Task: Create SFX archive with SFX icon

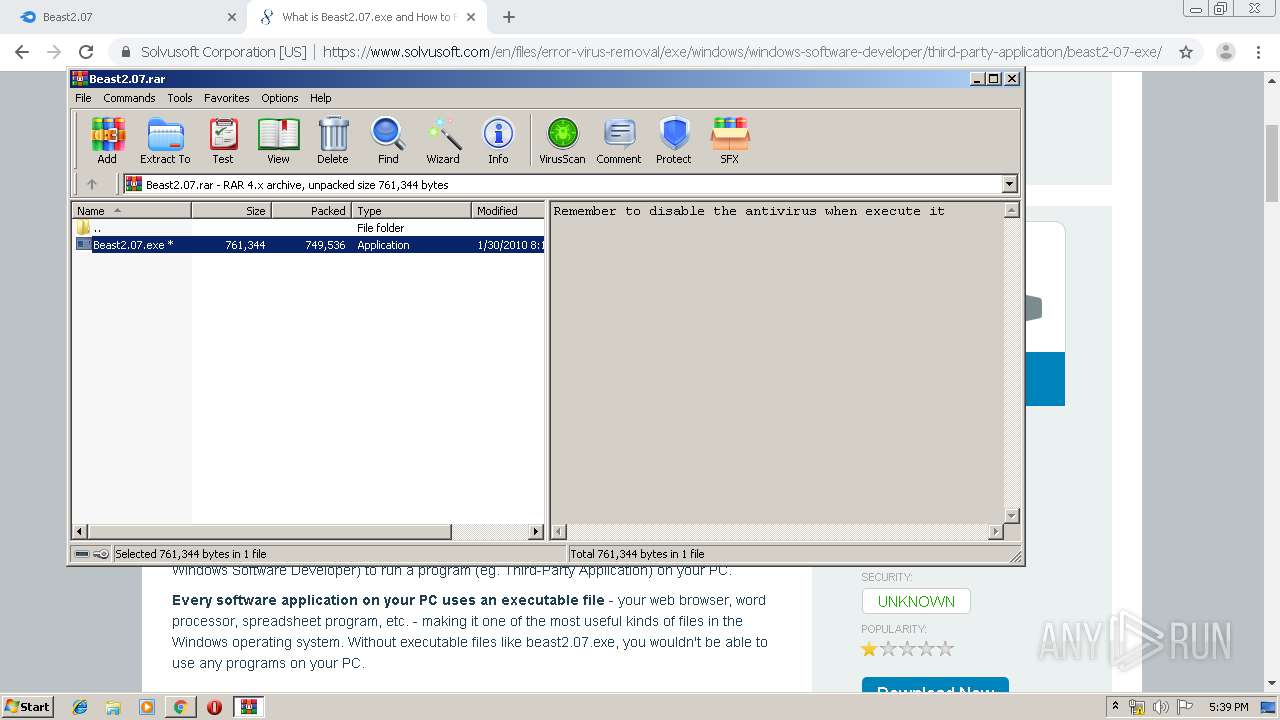Action: click(730, 140)
